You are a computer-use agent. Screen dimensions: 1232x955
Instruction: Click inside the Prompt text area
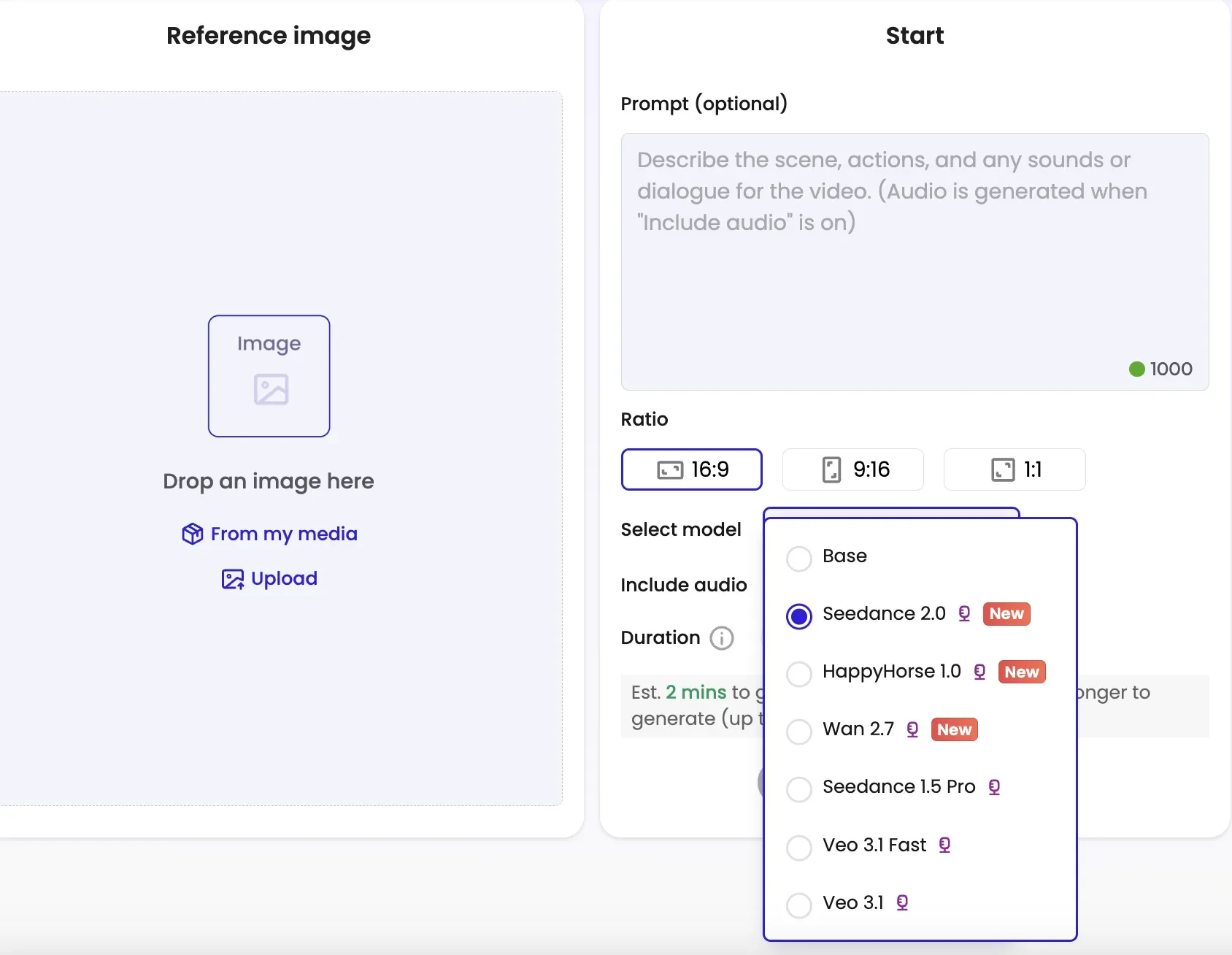[915, 261]
